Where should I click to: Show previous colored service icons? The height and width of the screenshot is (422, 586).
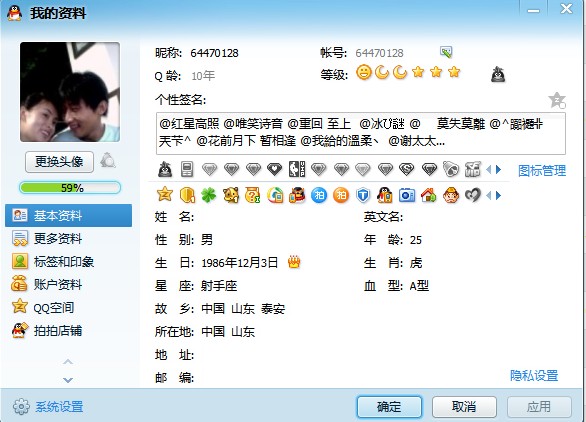[x=488, y=195]
